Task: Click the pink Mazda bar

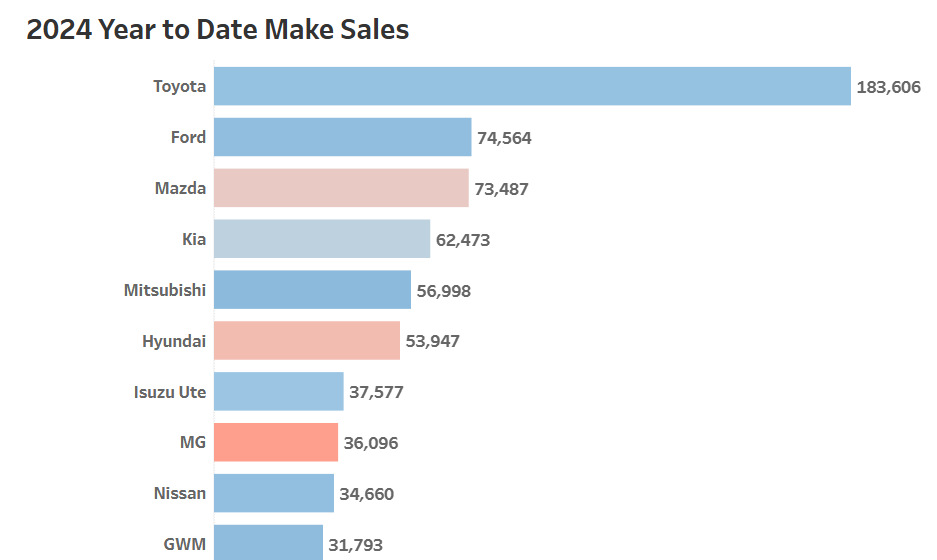Action: [341, 188]
